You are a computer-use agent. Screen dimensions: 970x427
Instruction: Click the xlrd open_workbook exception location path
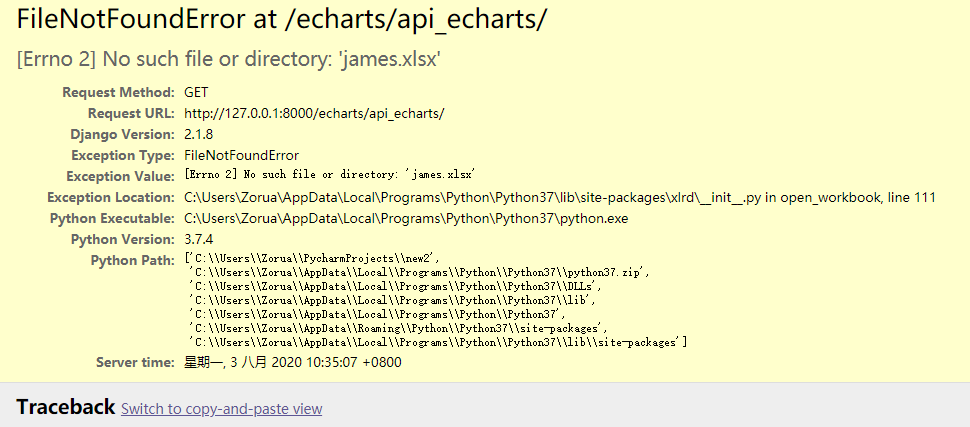pos(559,197)
